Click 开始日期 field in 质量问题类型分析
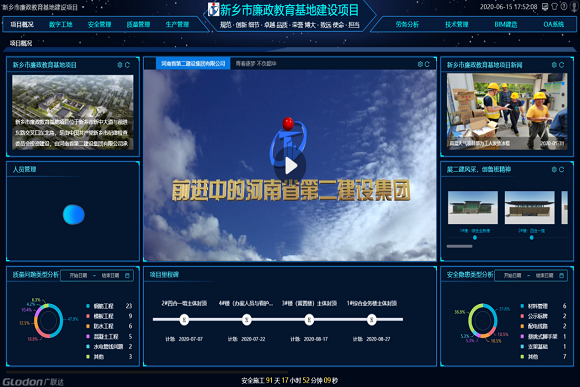The width and height of the screenshot is (580, 387). [78, 276]
